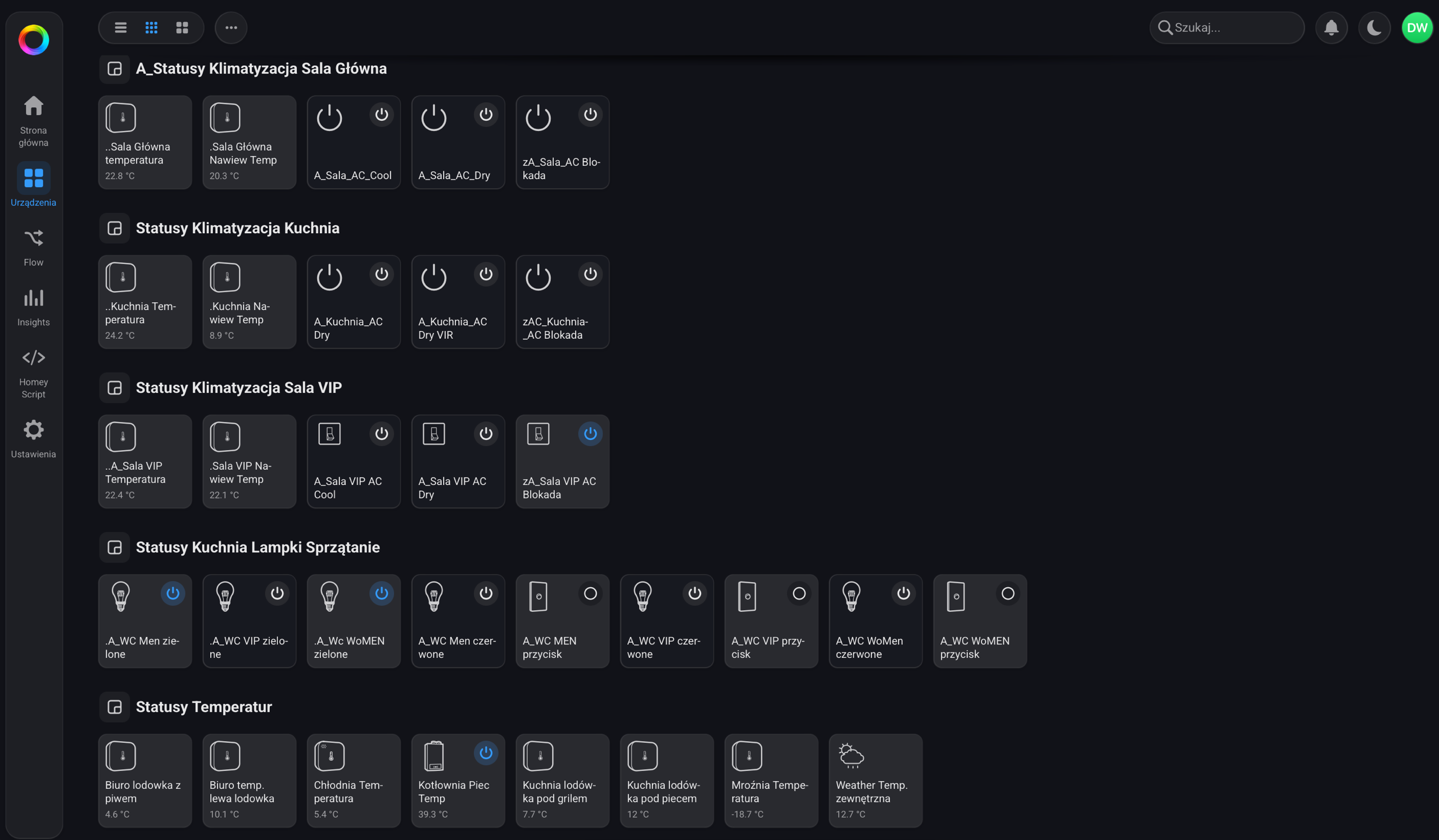Open Homey Script in sidebar

click(x=34, y=374)
